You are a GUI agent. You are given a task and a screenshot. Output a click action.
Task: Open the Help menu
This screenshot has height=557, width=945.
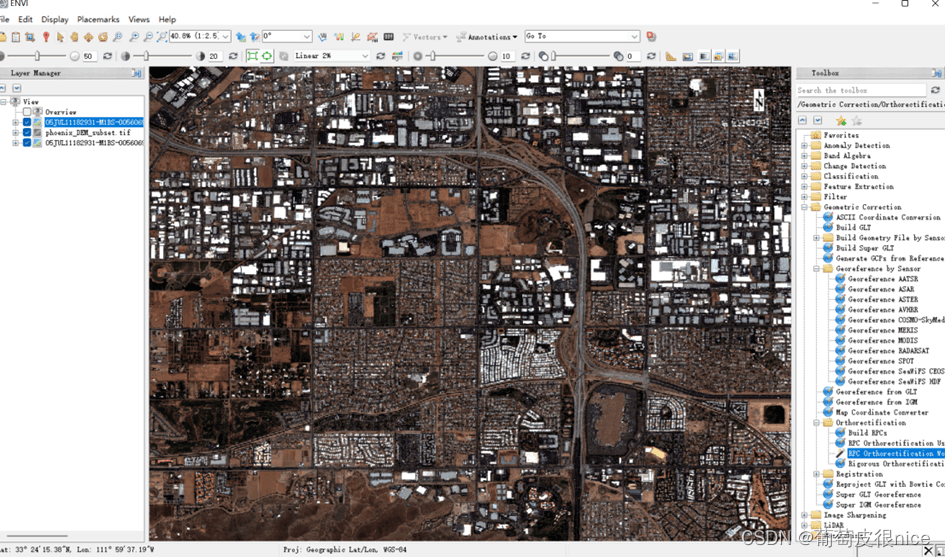(x=167, y=19)
